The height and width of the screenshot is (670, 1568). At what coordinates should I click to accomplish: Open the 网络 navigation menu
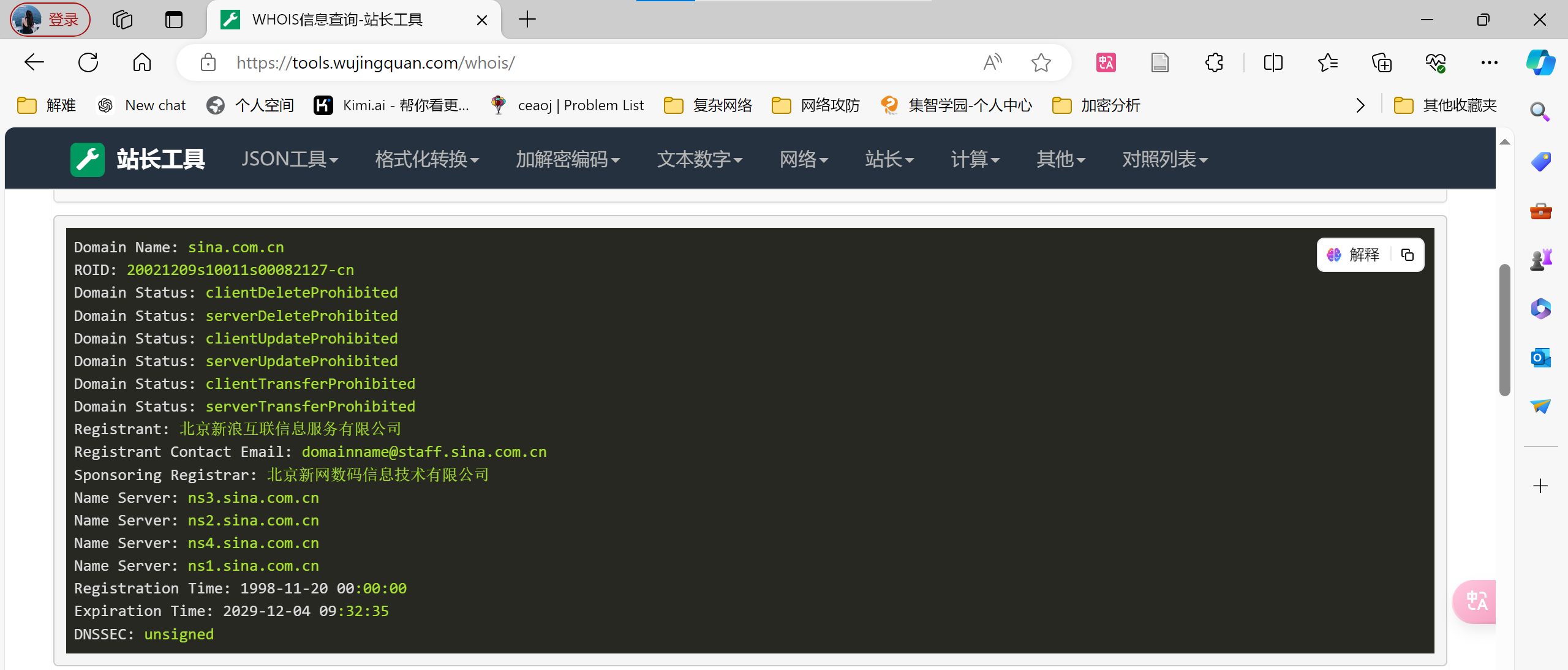point(803,159)
